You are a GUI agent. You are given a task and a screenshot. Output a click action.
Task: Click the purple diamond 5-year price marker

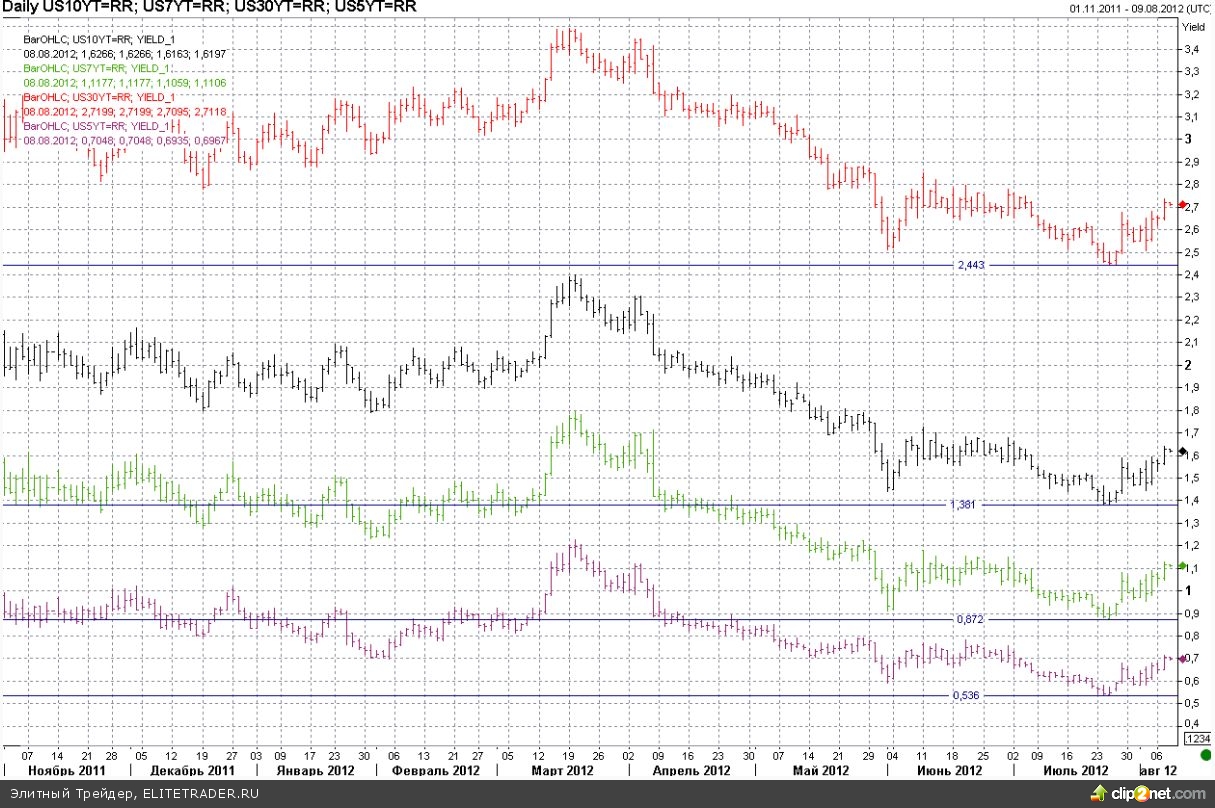(x=1182, y=658)
